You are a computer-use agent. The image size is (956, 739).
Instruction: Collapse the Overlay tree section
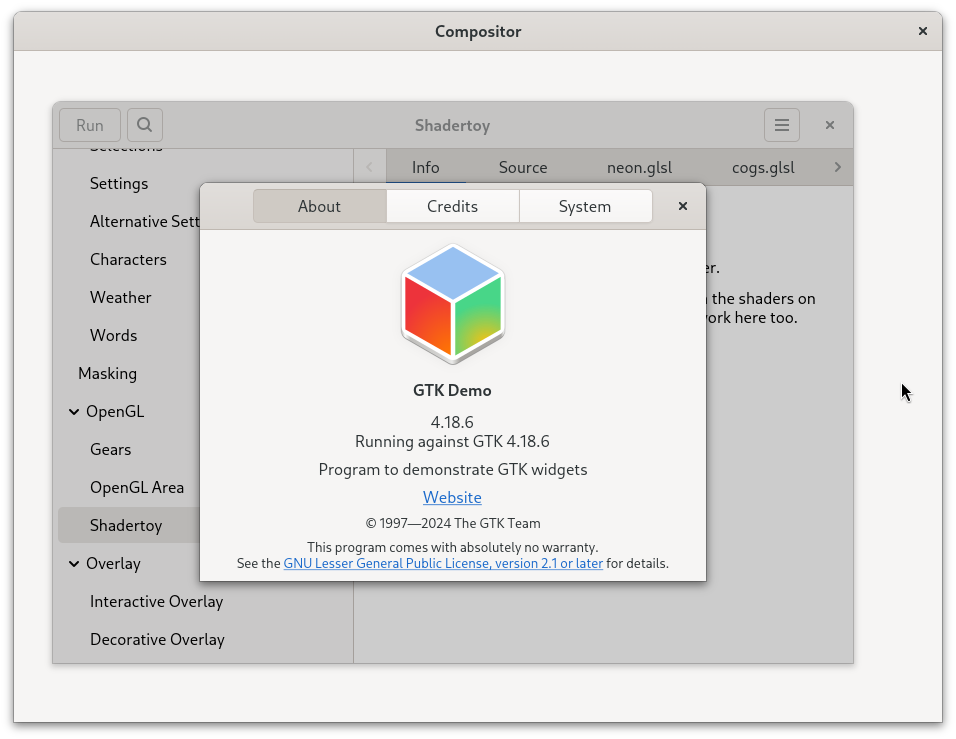click(74, 563)
